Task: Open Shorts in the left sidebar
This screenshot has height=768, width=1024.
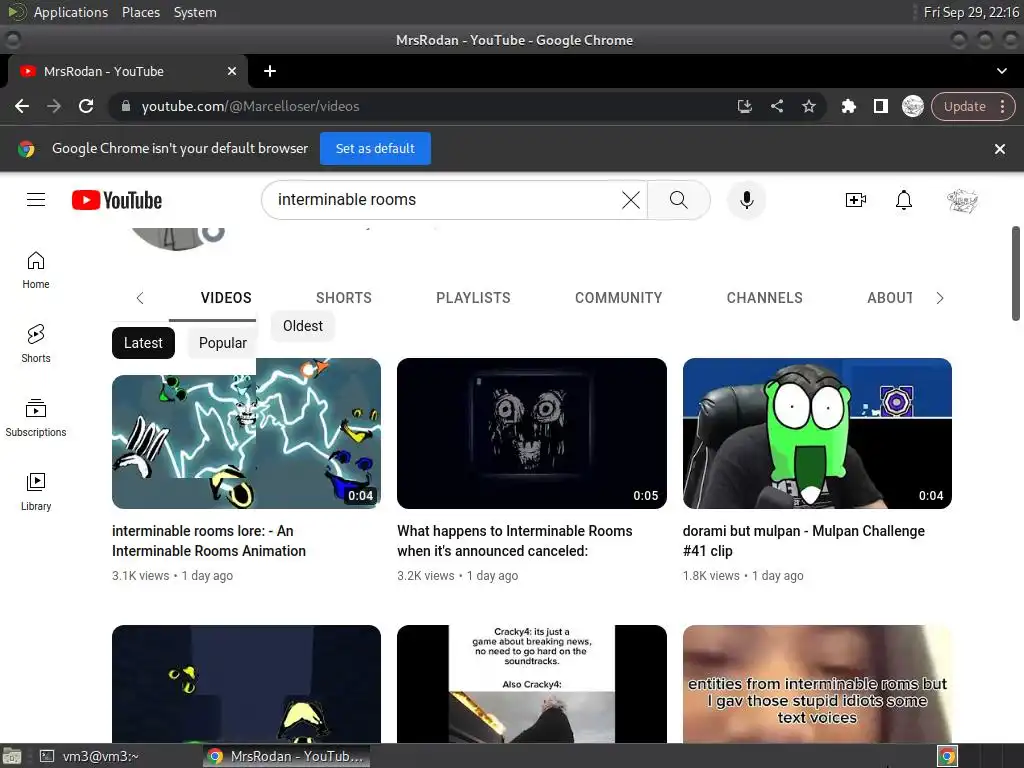Action: coord(36,344)
